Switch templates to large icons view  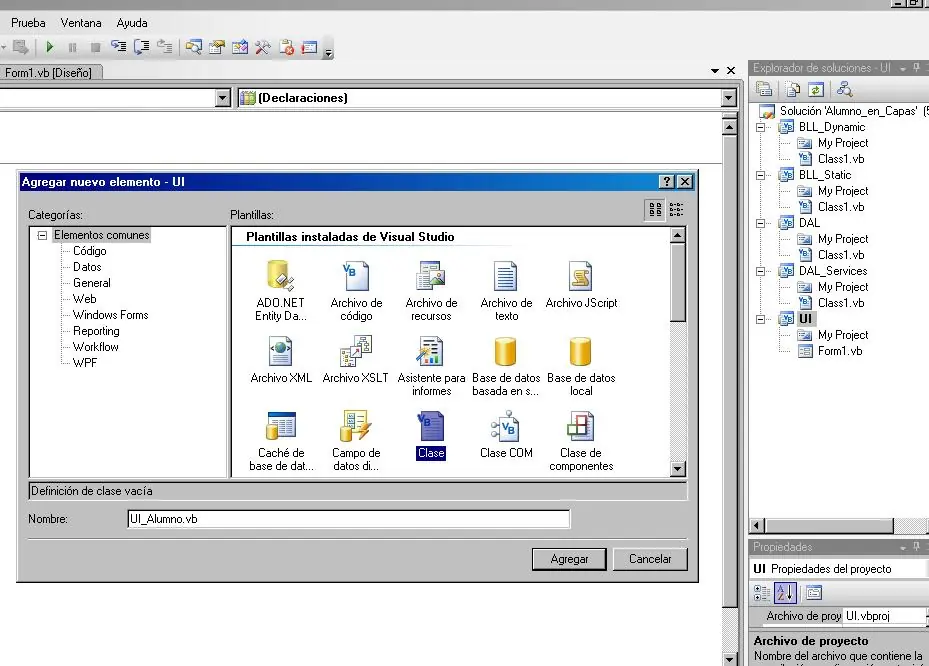[655, 209]
